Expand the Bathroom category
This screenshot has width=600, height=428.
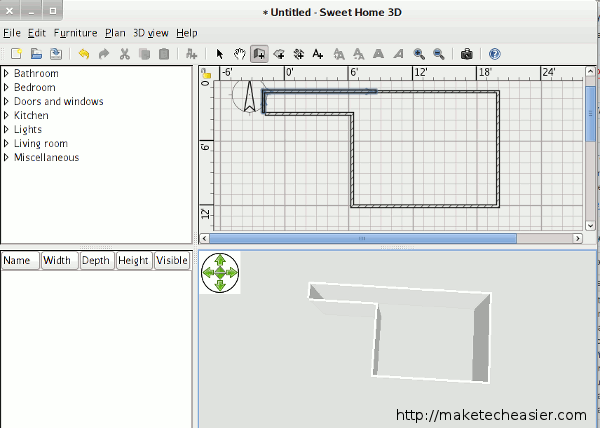coord(6,73)
